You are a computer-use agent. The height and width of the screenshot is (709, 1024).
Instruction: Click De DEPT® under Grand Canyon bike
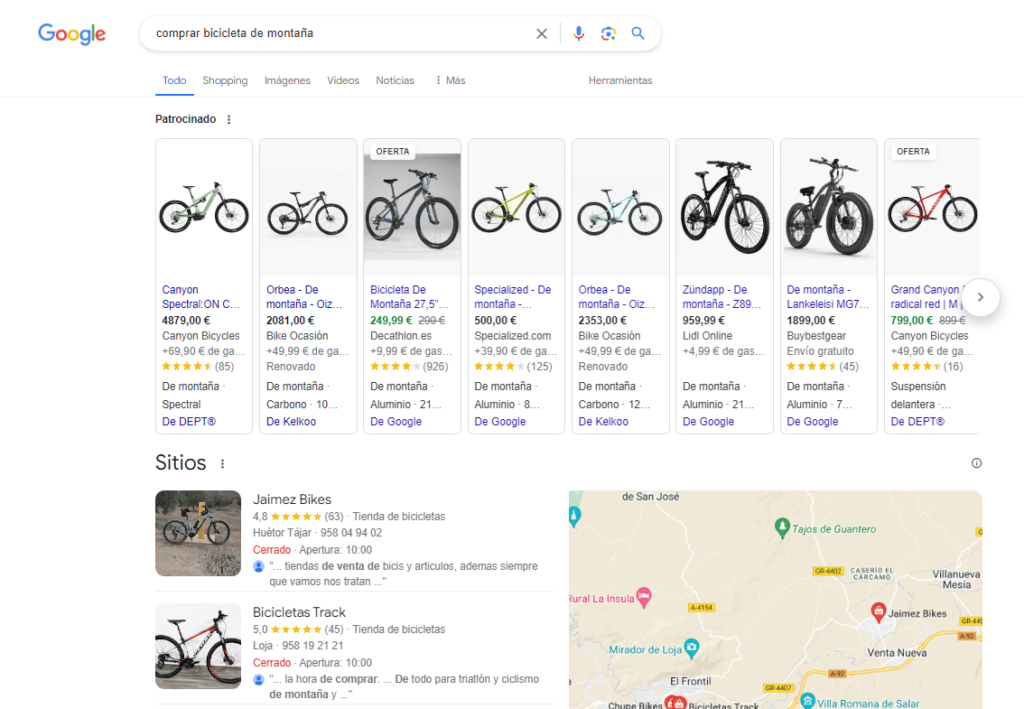coord(918,422)
